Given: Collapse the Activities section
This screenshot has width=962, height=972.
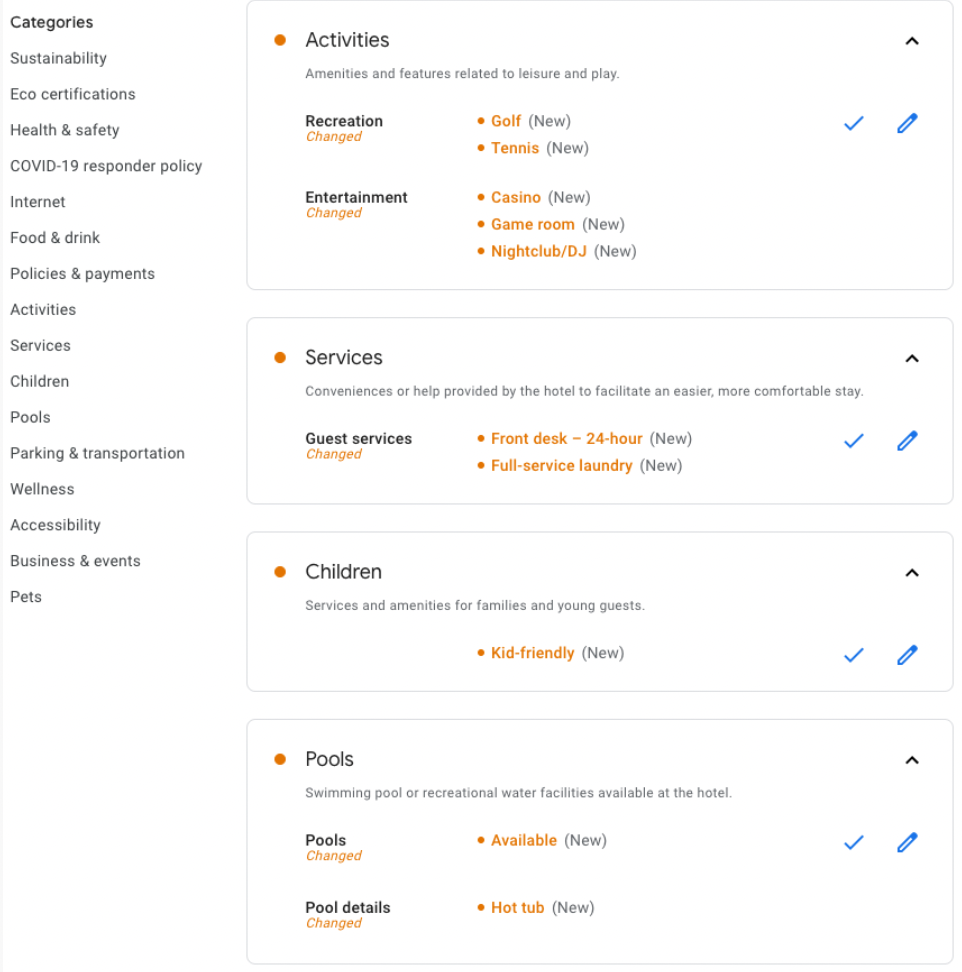Looking at the screenshot, I should pyautogui.click(x=911, y=41).
